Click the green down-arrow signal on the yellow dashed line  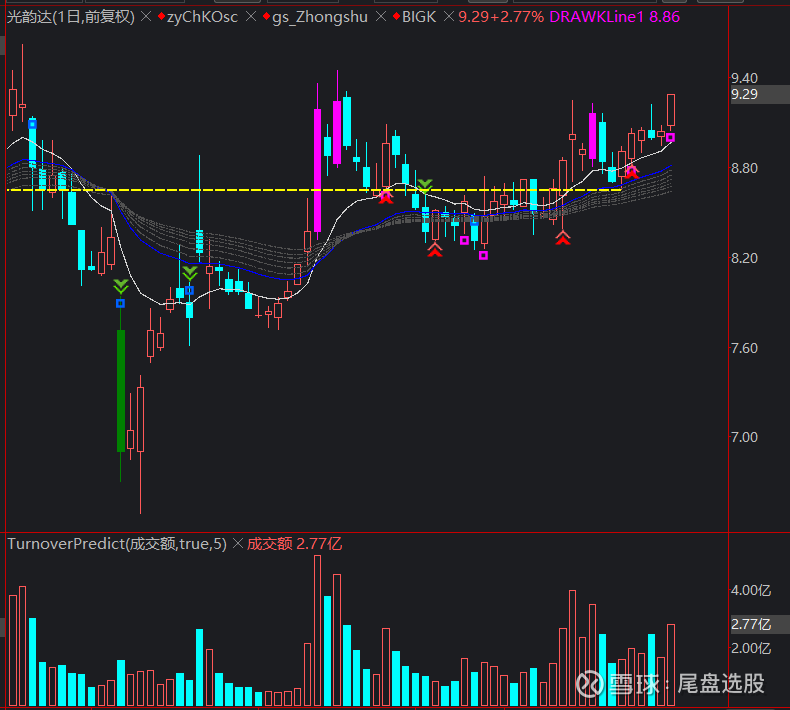[425, 186]
